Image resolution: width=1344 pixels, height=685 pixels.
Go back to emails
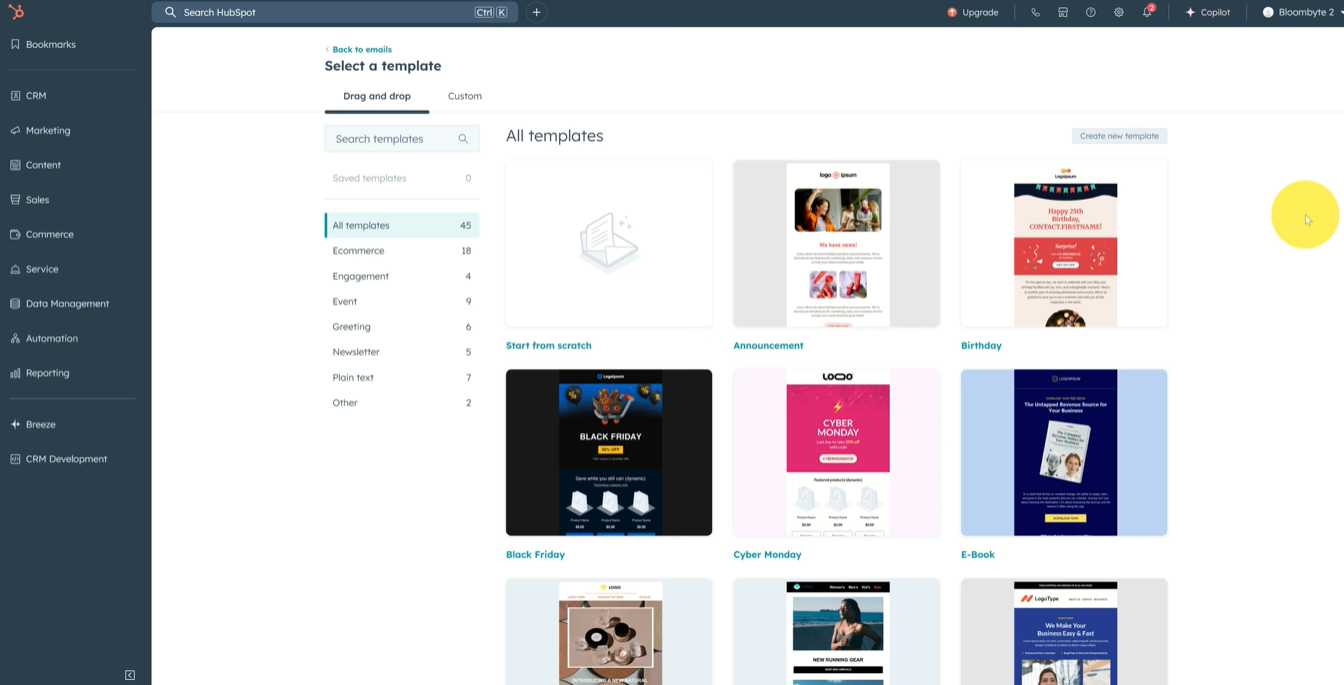(x=358, y=49)
